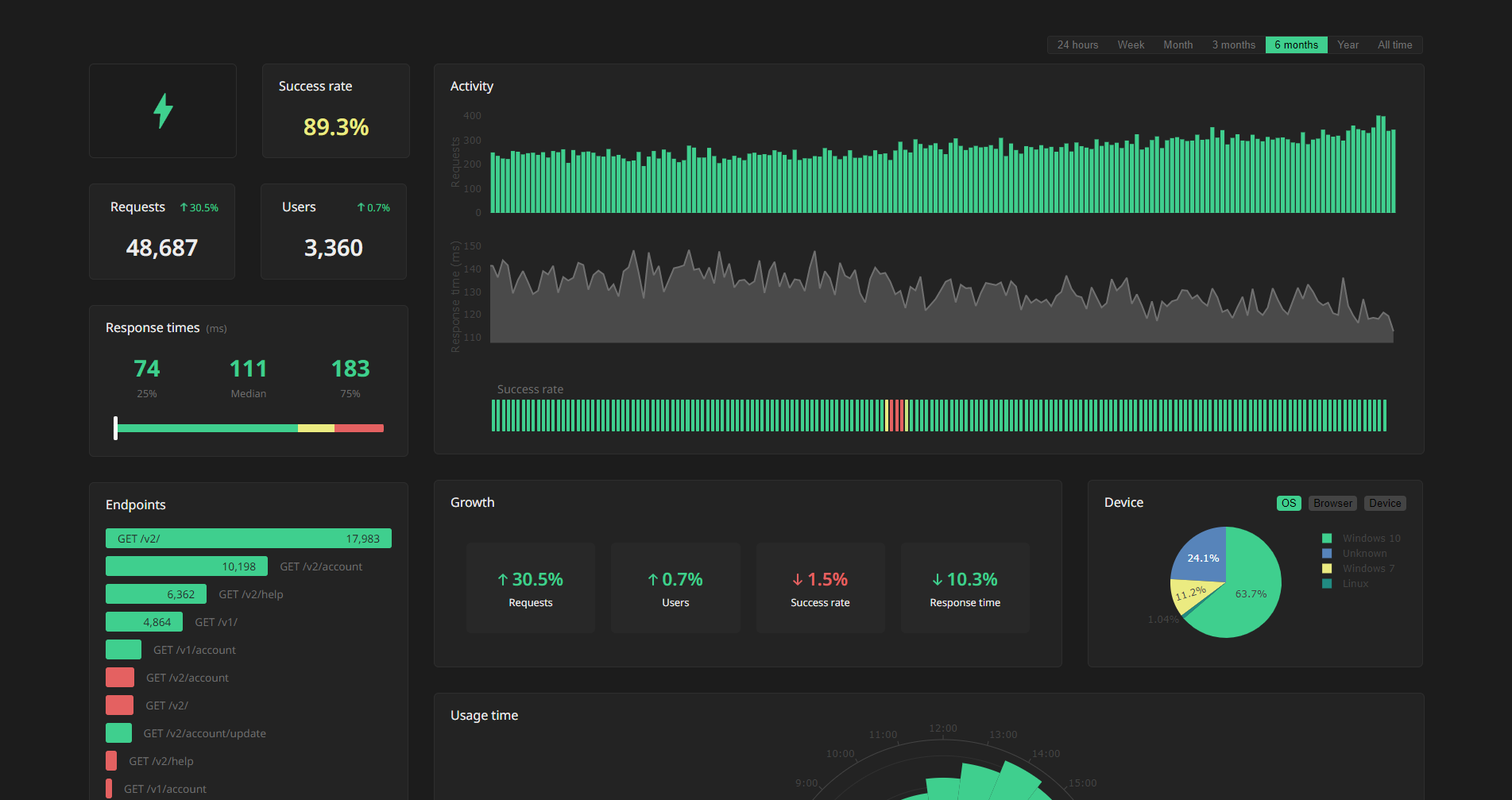This screenshot has width=1512, height=800.
Task: Click the Unknown legend color box
Action: point(1326,553)
